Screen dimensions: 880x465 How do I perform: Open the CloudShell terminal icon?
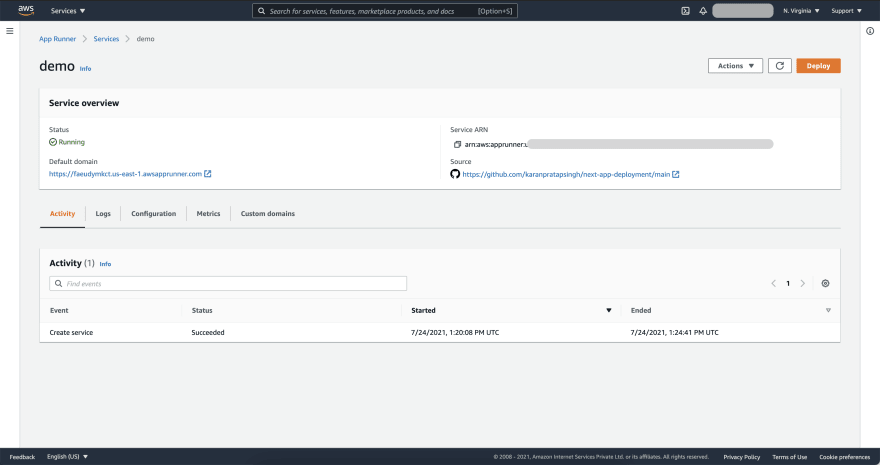click(x=685, y=11)
